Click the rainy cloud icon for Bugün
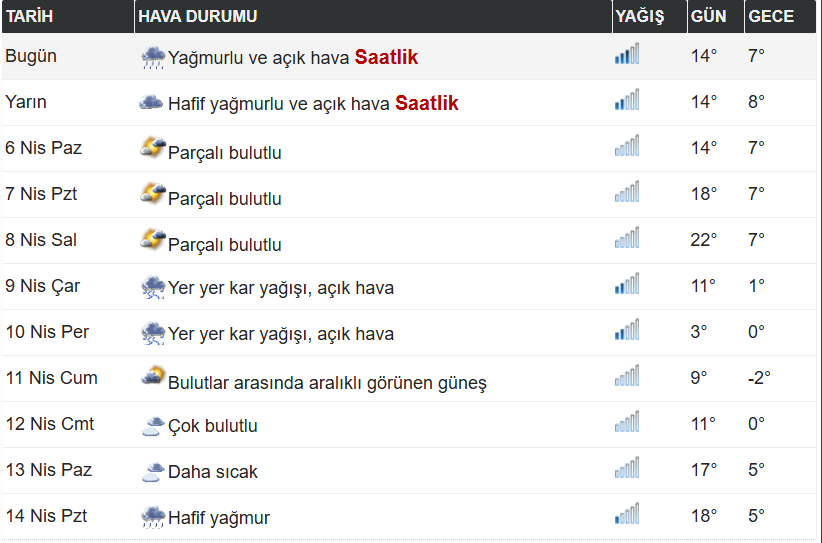 (x=153, y=57)
